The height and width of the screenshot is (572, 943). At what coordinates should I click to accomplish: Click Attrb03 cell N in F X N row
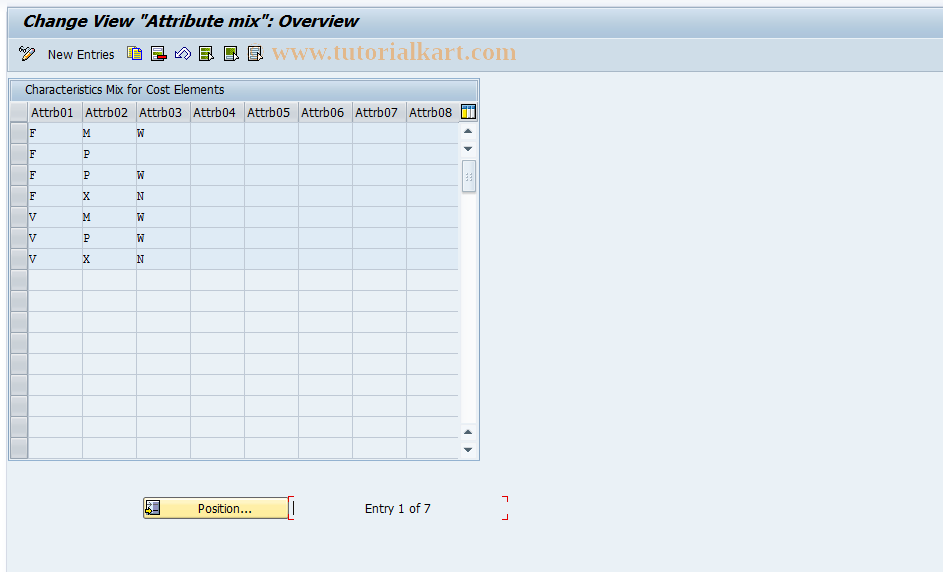pyautogui.click(x=163, y=196)
